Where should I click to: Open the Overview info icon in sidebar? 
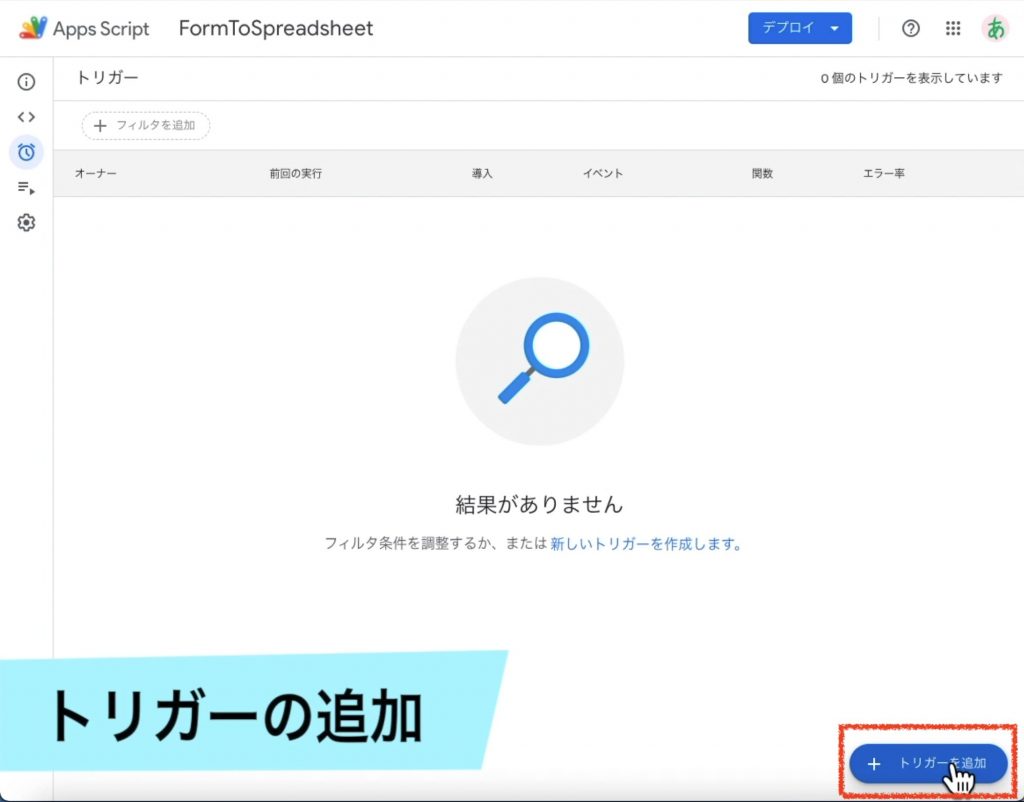26,82
